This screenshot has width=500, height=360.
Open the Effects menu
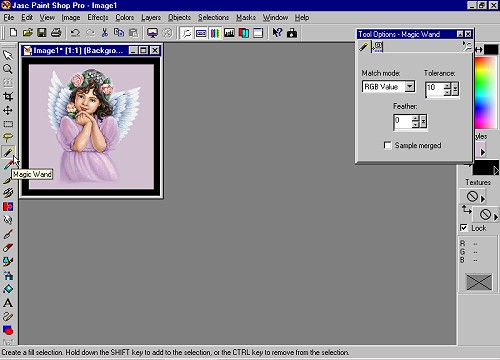click(x=98, y=17)
